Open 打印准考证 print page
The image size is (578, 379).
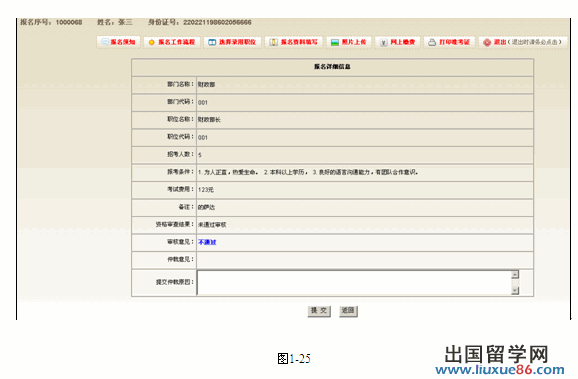click(x=449, y=42)
